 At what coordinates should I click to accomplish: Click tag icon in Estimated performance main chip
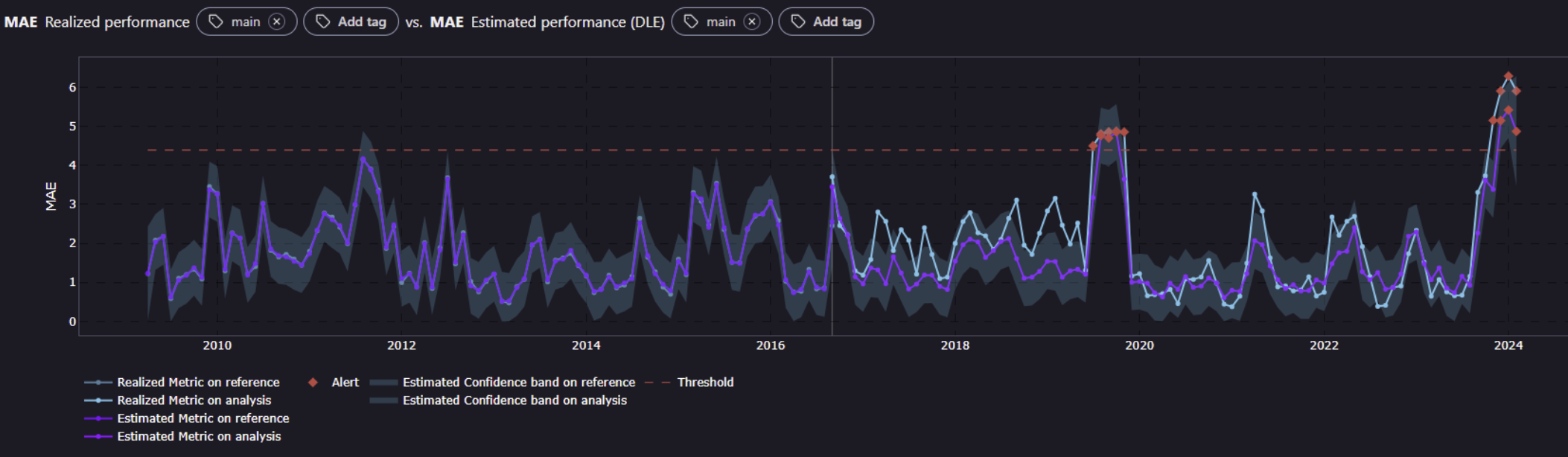[691, 22]
